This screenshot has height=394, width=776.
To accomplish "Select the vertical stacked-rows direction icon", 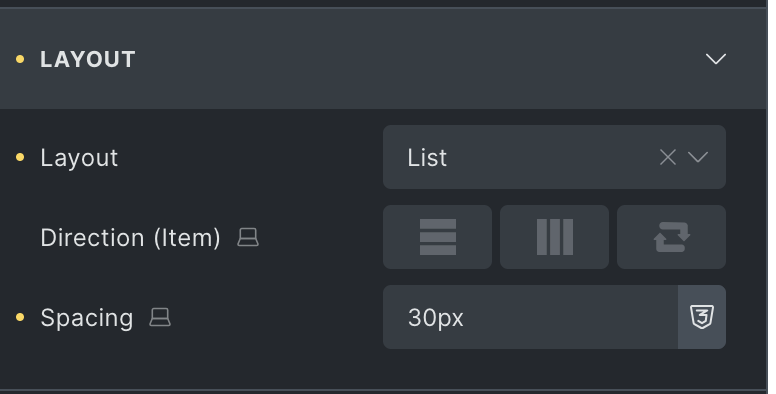I will (437, 237).
